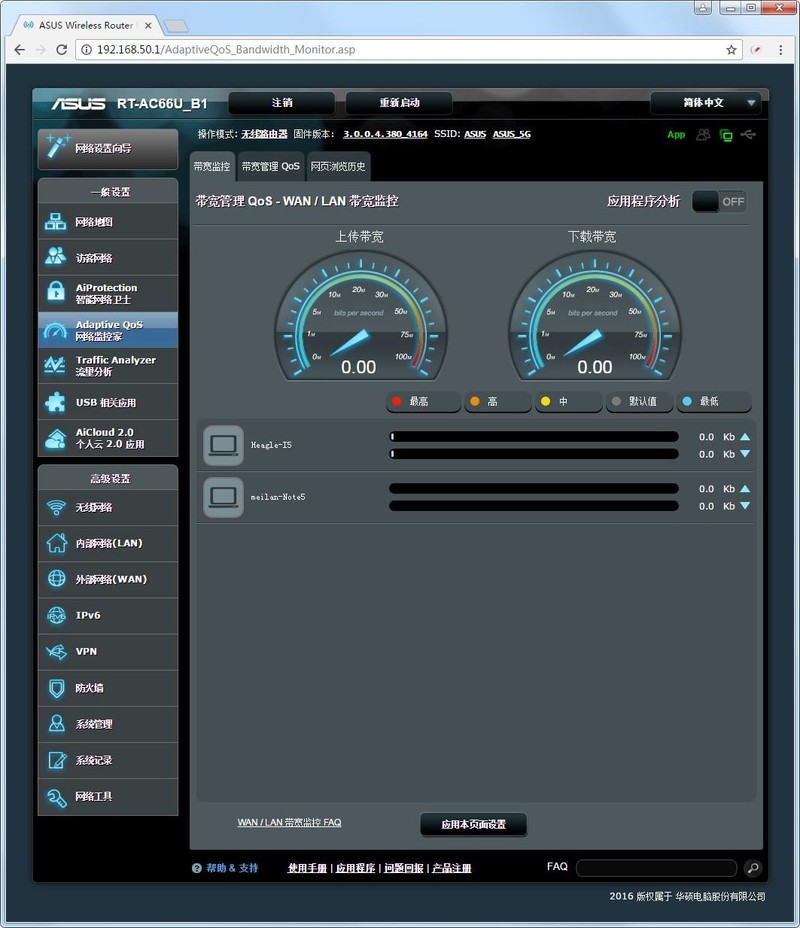
Task: Click the 应用本页面设置 apply button
Action: pos(473,824)
